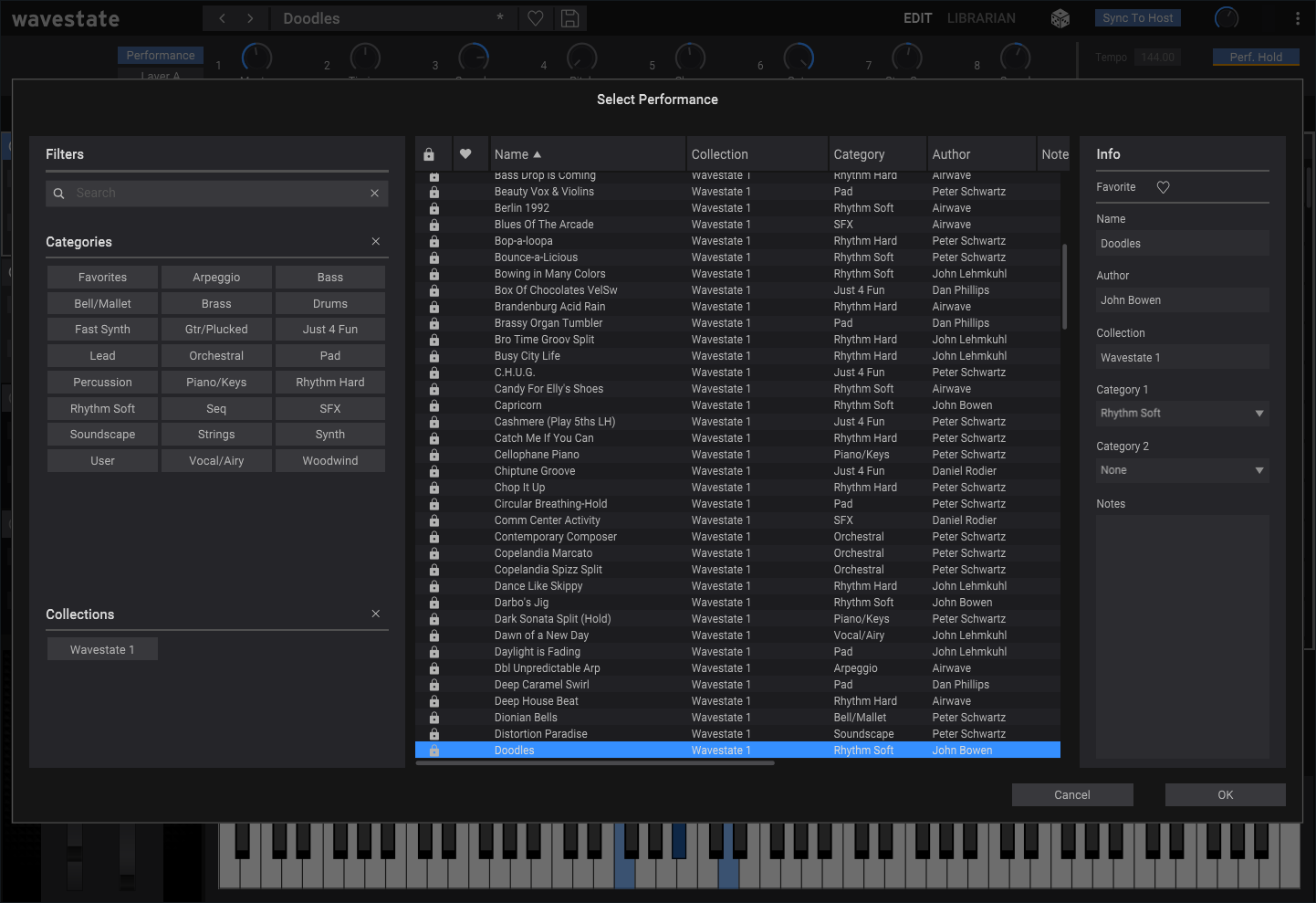
Task: Open the randomize dice icon
Action: tap(1060, 18)
